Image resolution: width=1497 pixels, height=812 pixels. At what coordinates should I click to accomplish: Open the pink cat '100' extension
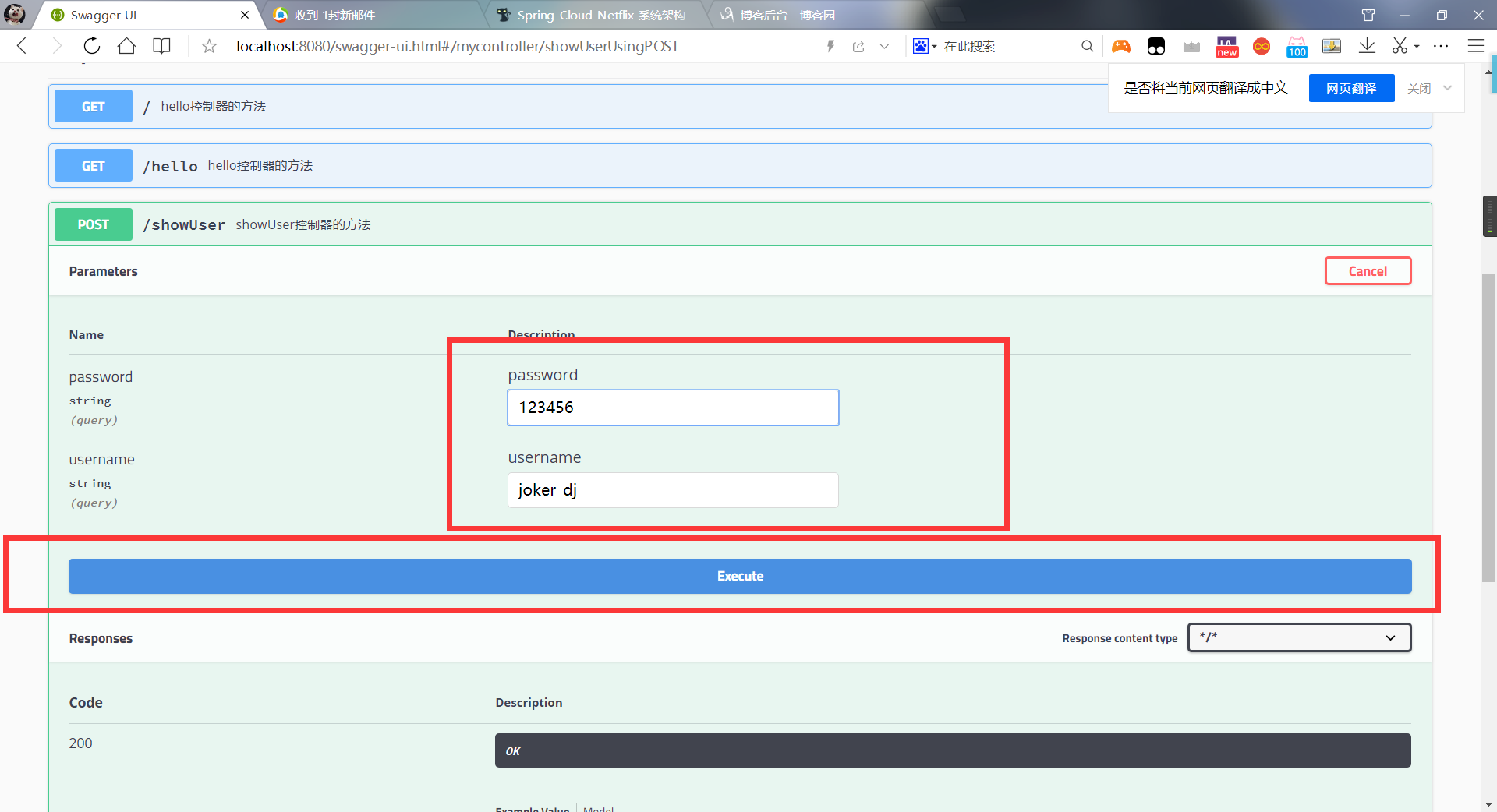click(1297, 47)
